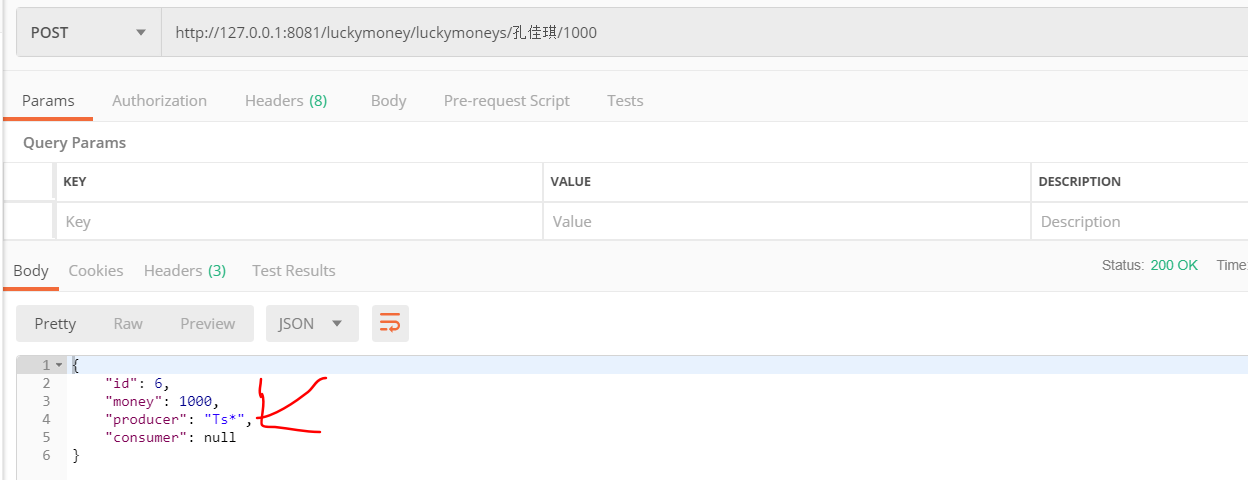Show response Headers (3) tab
Viewport: 1248px width, 480px height.
[x=185, y=271]
